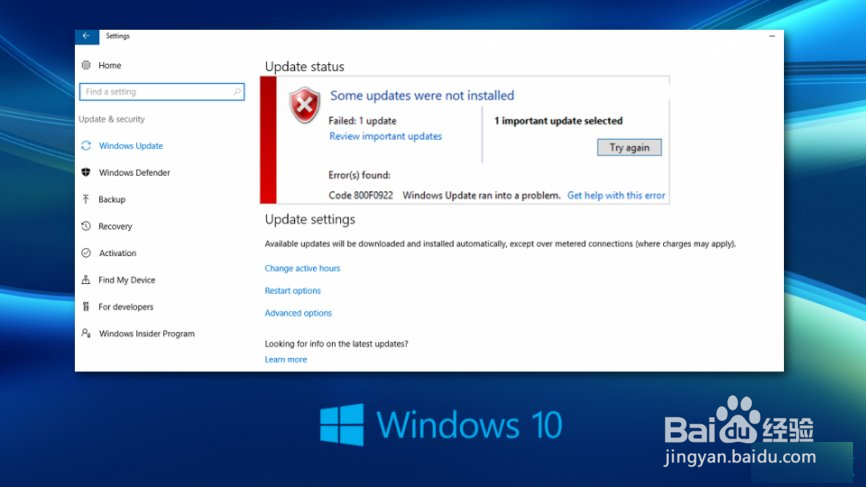Click "Windows Update ran into a problem." text
This screenshot has width=866, height=487.
pyautogui.click(x=481, y=195)
